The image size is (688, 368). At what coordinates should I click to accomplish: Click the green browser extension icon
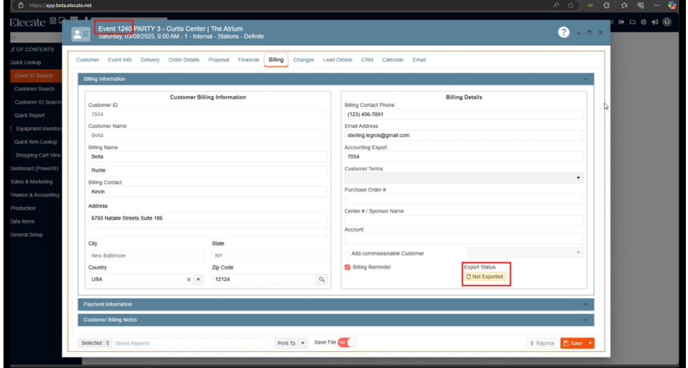tap(591, 5)
